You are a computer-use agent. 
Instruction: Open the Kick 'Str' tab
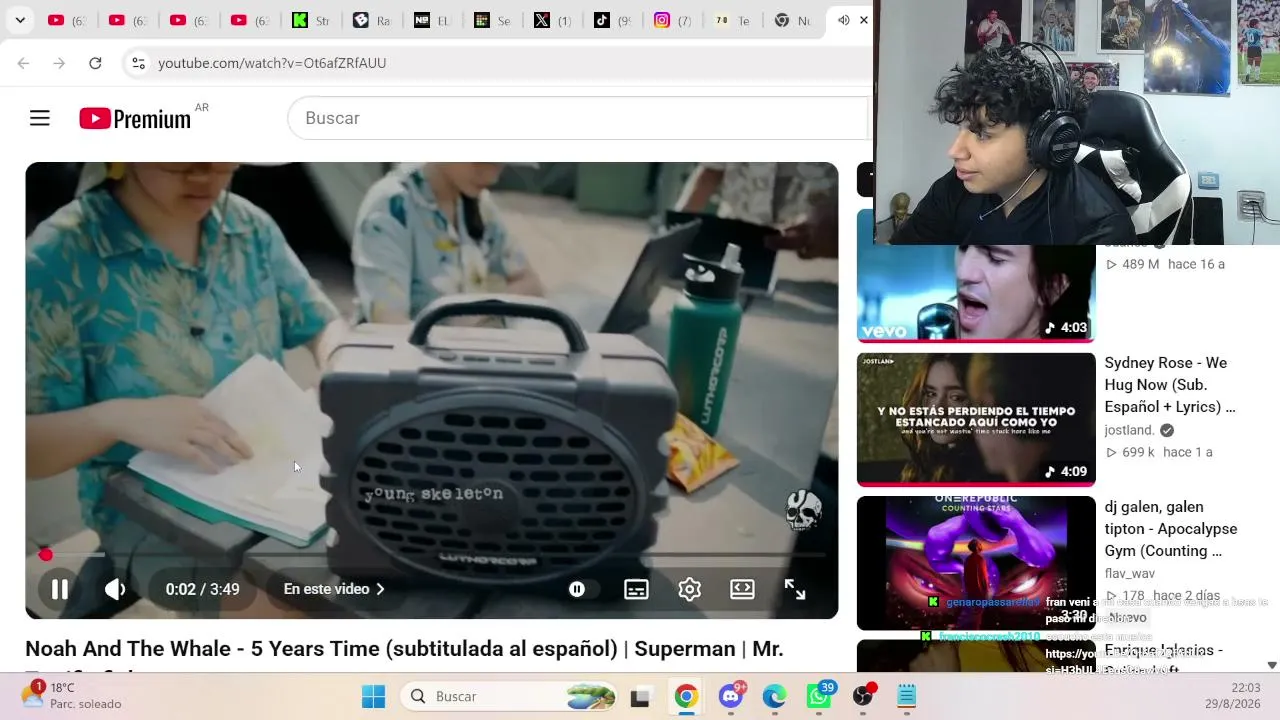[x=310, y=20]
